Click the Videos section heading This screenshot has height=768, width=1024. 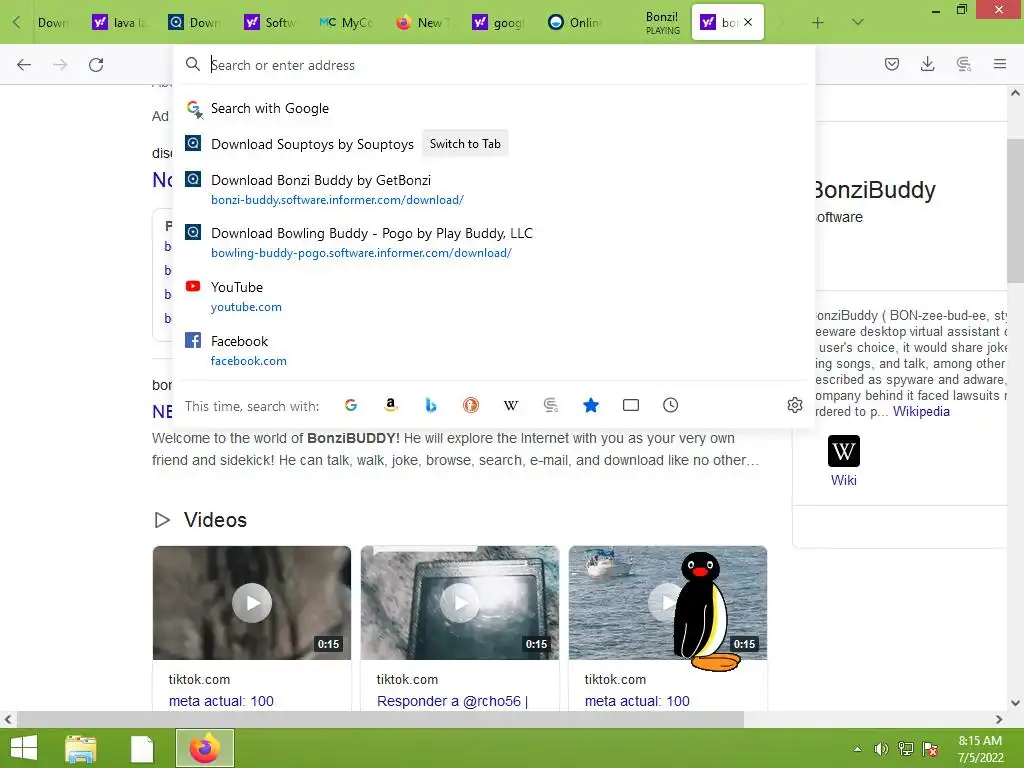[x=215, y=520]
